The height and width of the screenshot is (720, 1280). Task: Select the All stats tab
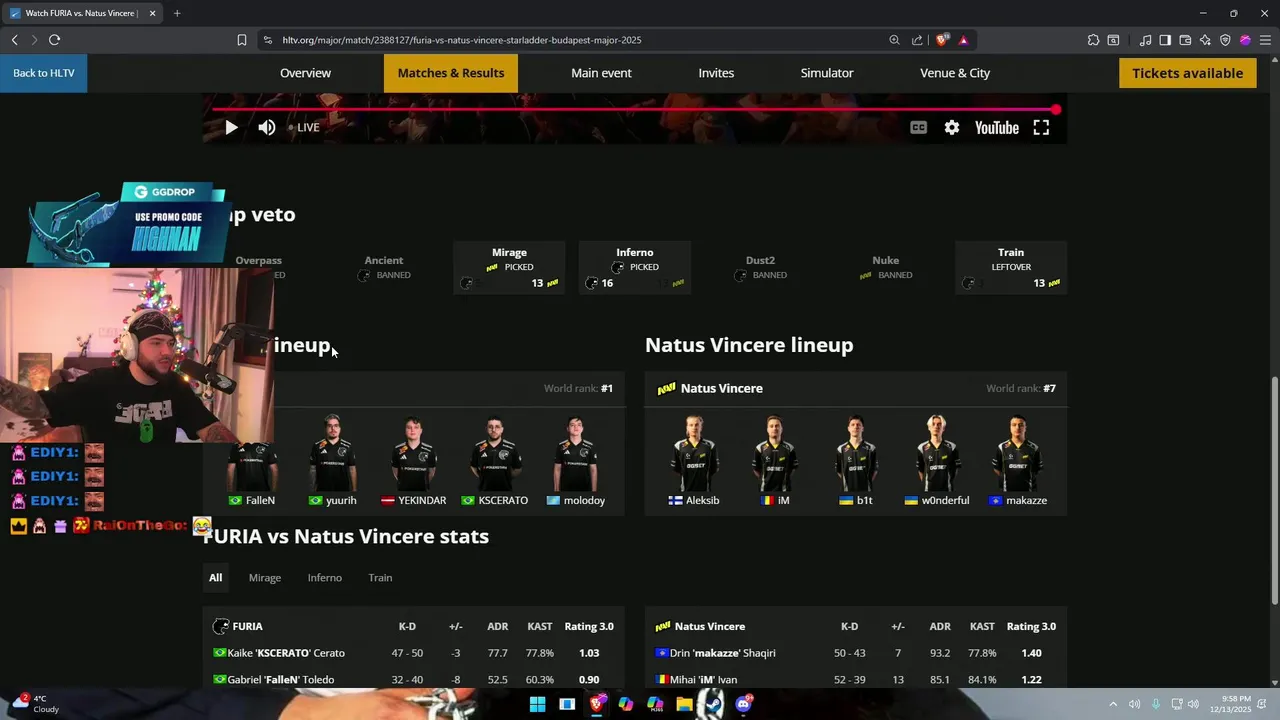coord(215,577)
